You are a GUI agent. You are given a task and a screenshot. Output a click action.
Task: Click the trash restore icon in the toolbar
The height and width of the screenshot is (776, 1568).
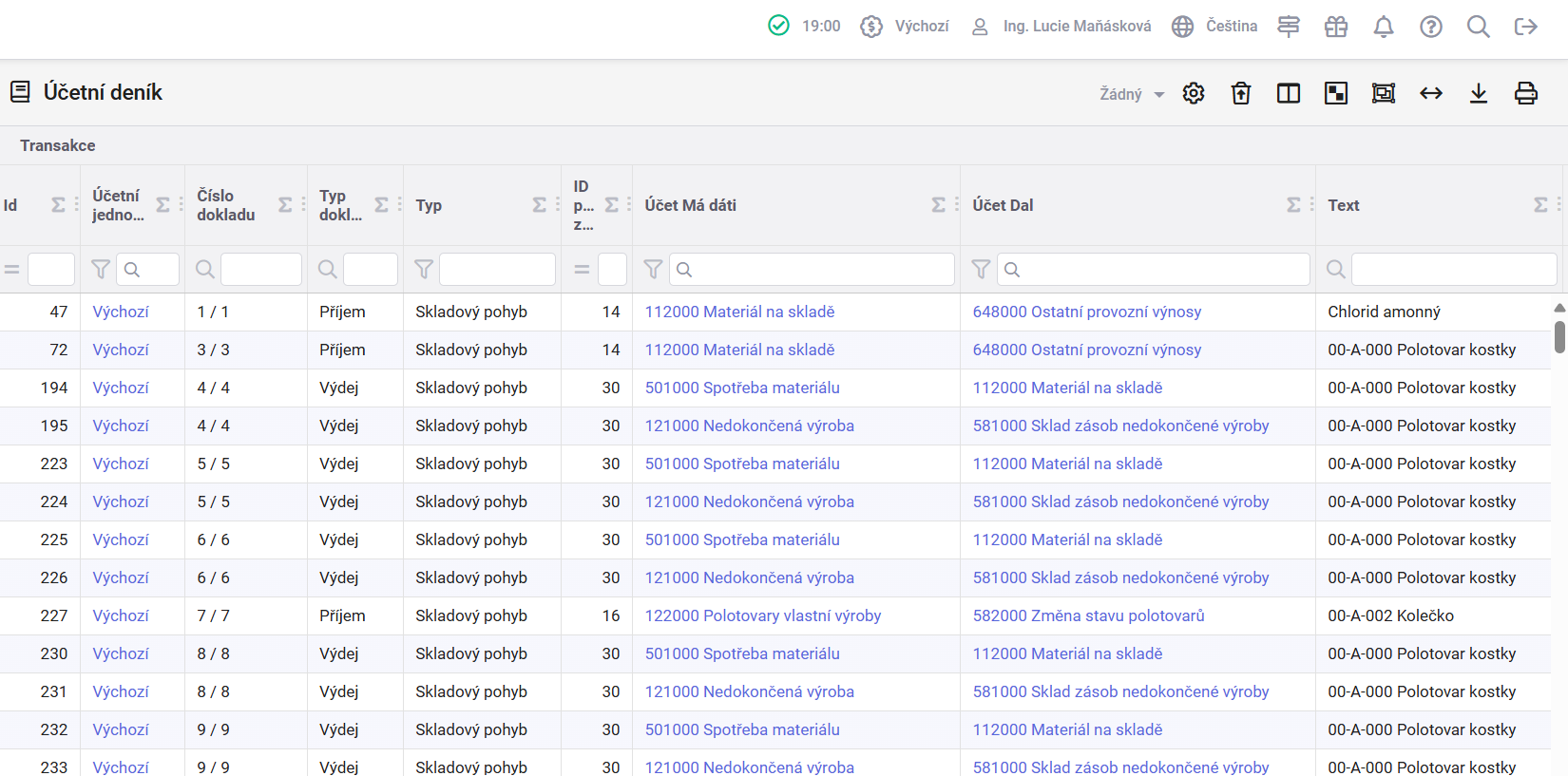click(x=1241, y=93)
